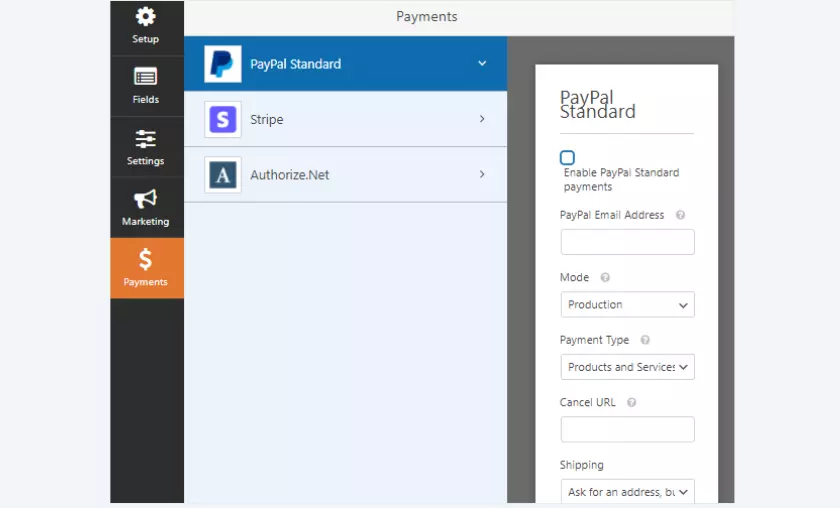Image resolution: width=840 pixels, height=508 pixels.
Task: Enable PayPal Standard payments checkbox
Action: [567, 158]
